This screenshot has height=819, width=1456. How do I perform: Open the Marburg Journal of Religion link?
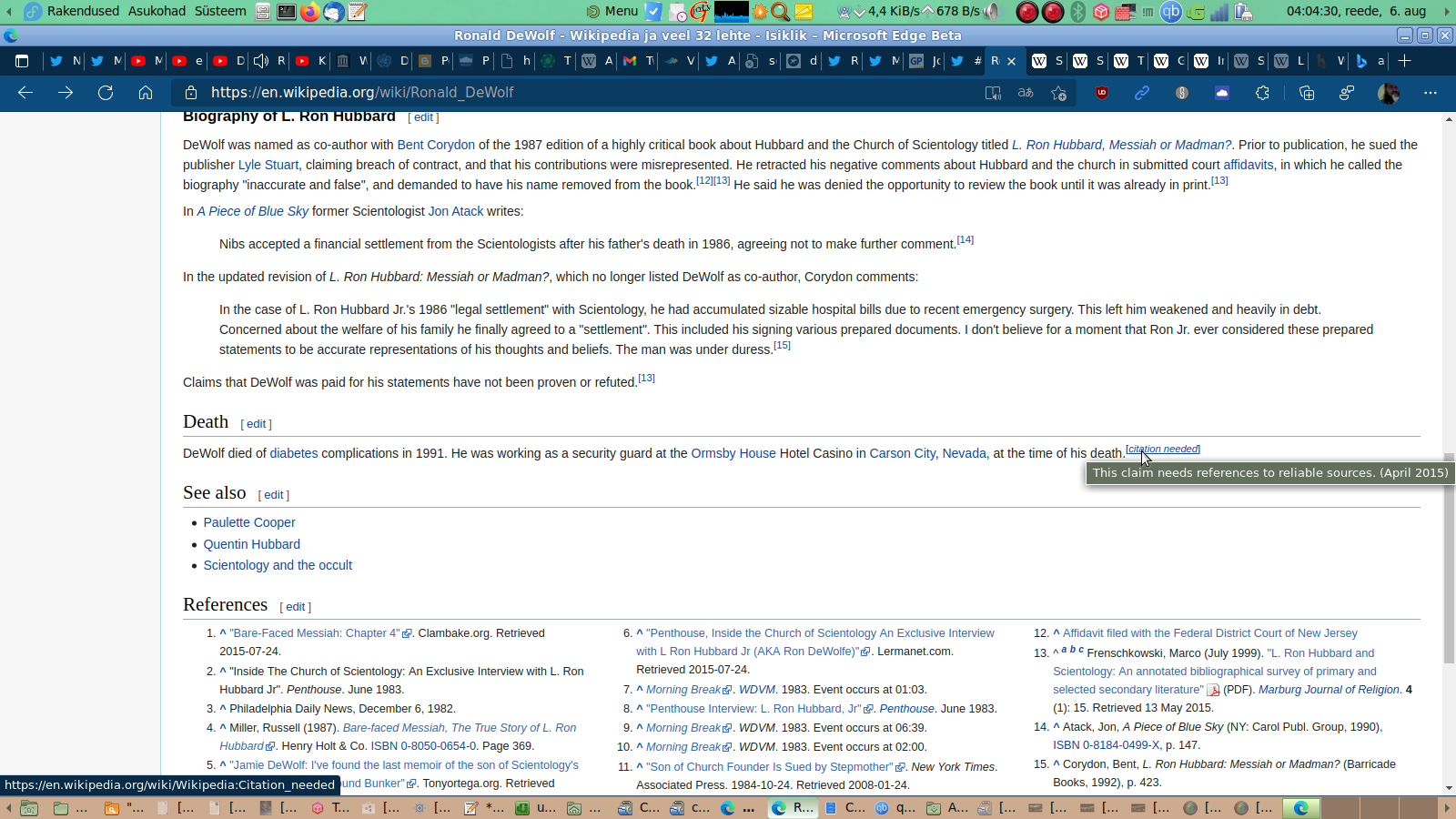point(1330,690)
